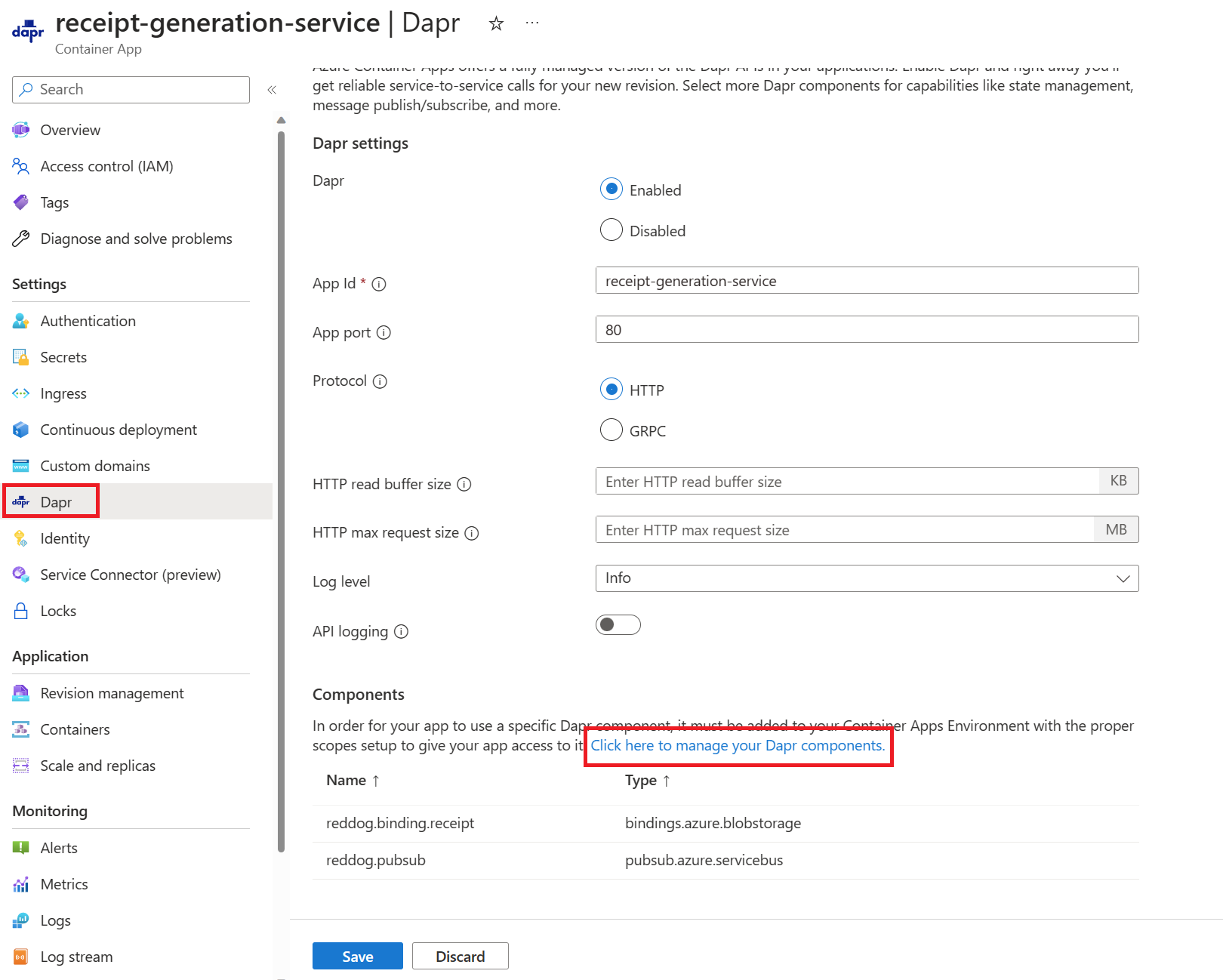
Task: Collapse the sidebar with double chevron
Action: pyautogui.click(x=272, y=90)
